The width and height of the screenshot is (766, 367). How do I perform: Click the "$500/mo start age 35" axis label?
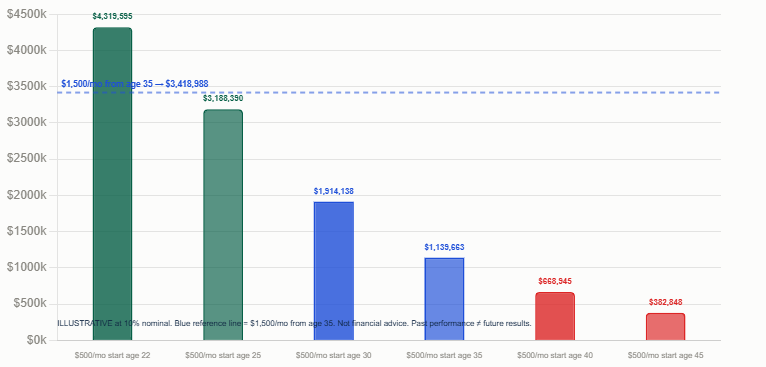pyautogui.click(x=444, y=356)
